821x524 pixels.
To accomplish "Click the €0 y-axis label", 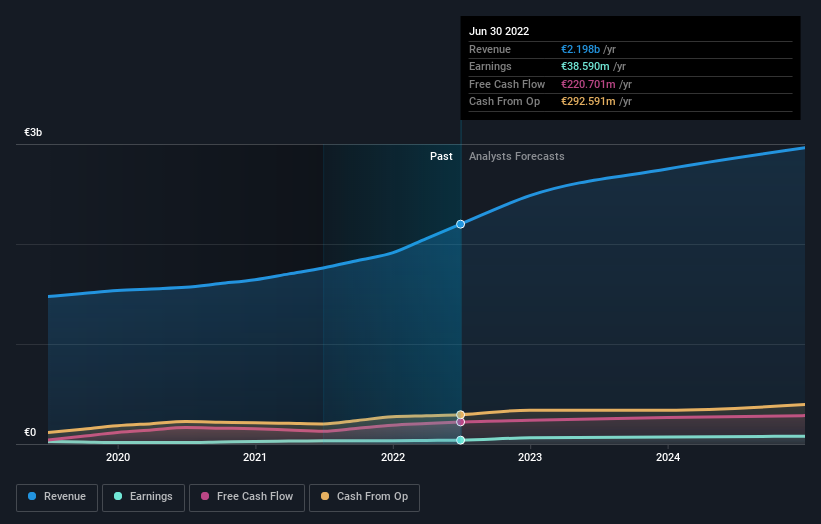I will 30,432.
